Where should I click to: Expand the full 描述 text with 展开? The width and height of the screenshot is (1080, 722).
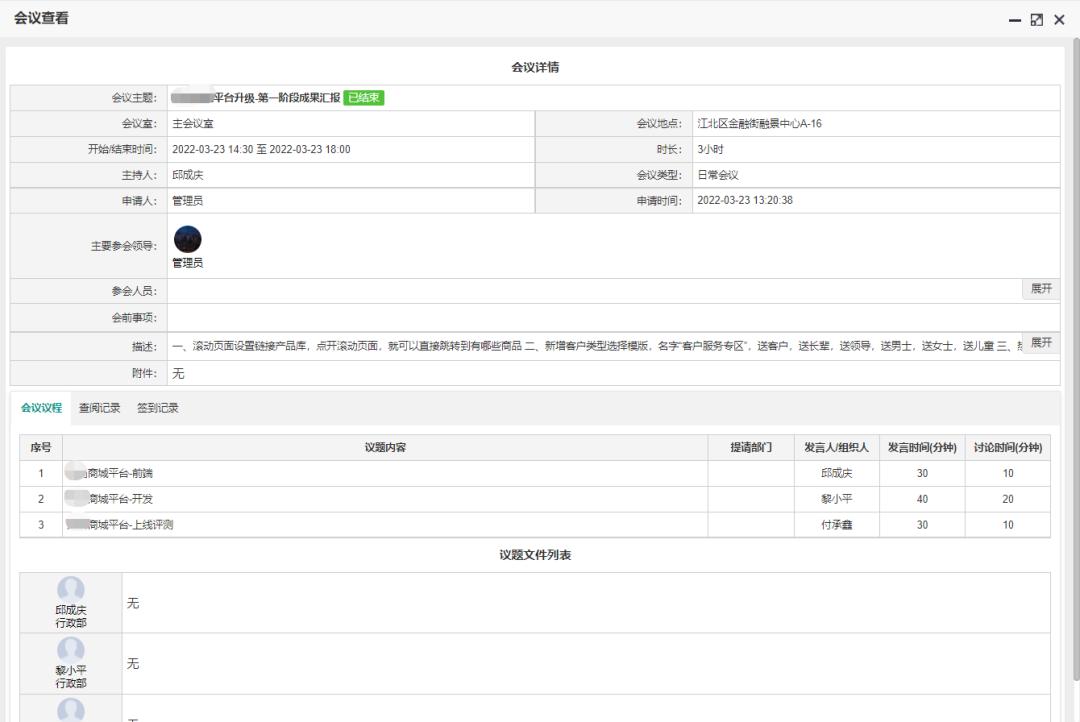point(1040,341)
